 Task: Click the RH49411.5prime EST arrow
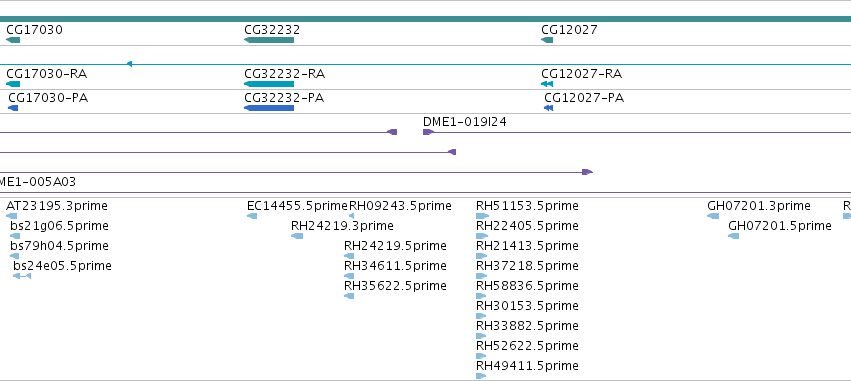[481, 376]
